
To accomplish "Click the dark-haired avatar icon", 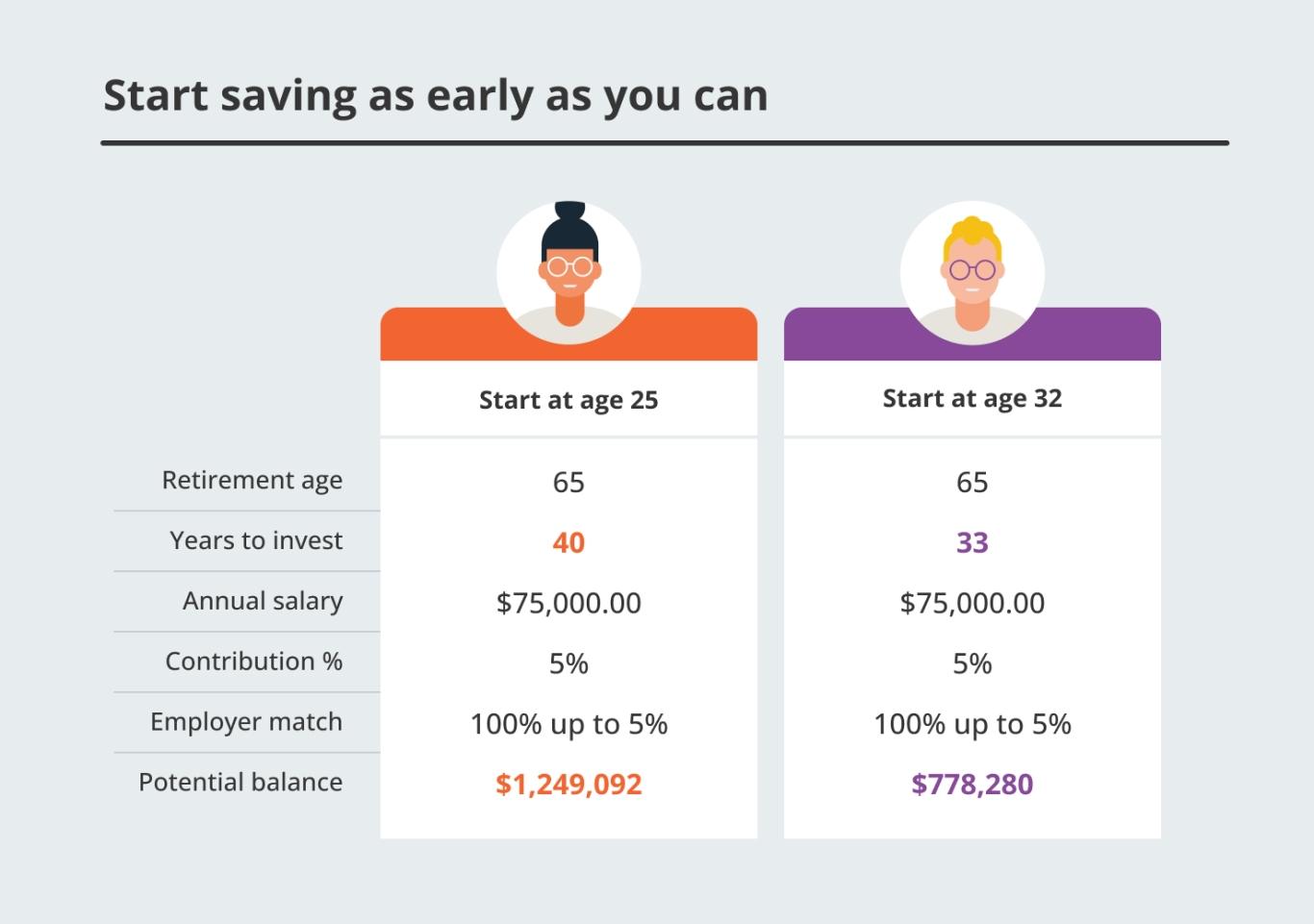I will [569, 272].
